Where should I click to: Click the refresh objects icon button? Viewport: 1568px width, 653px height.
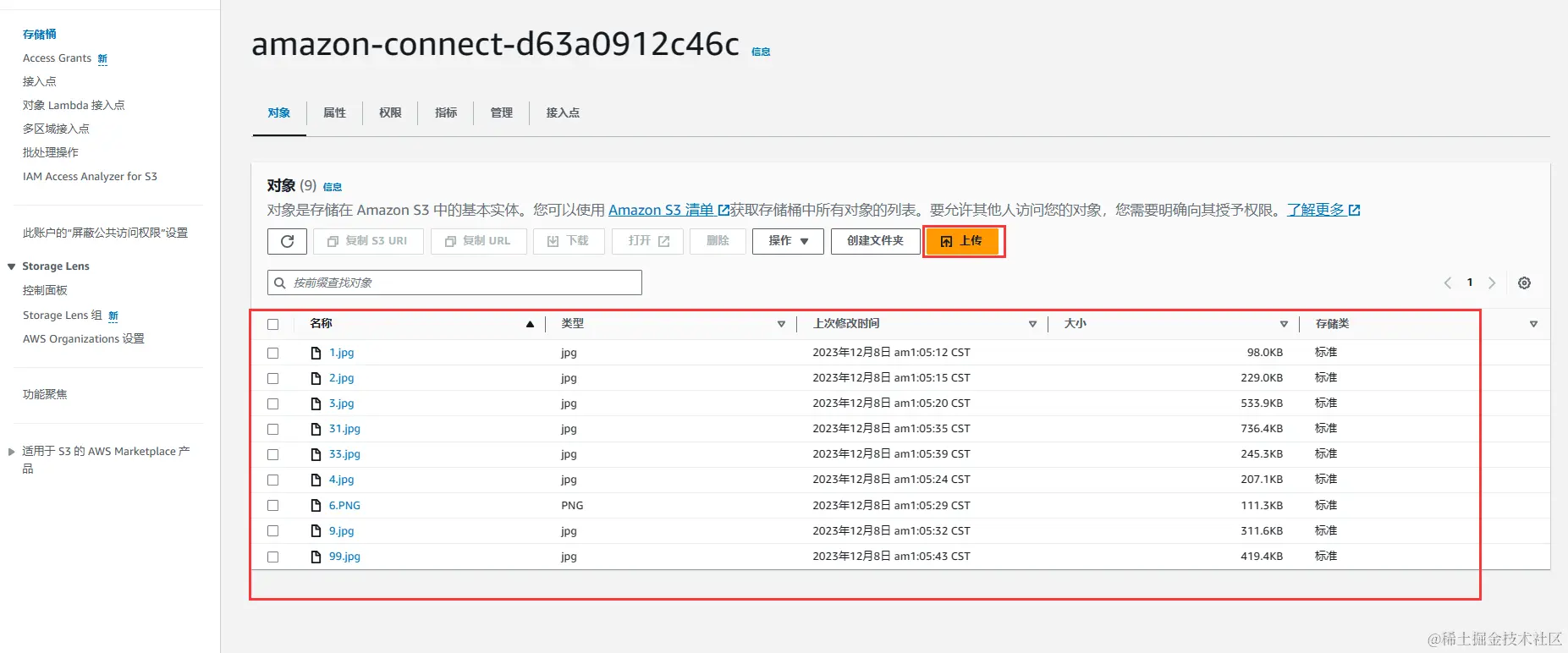[x=287, y=241]
